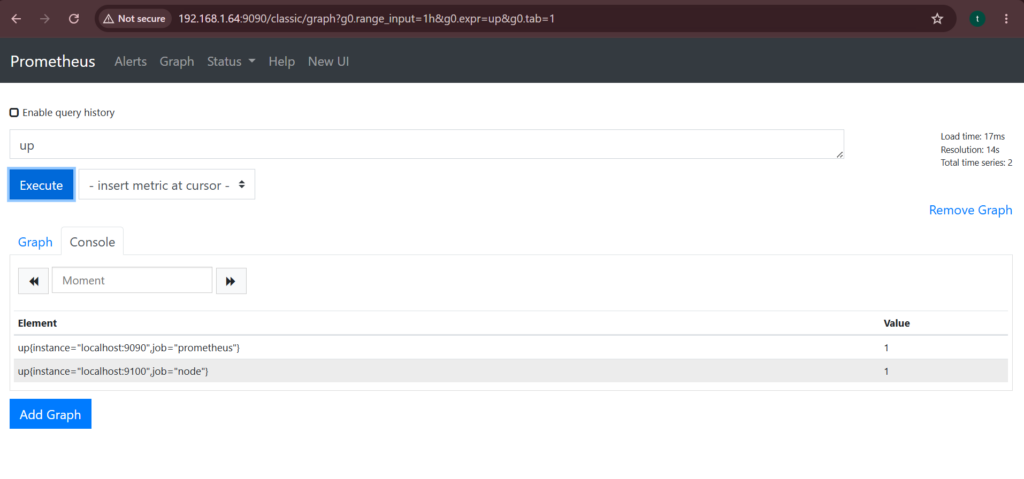Go back to the previous browser page
1024x479 pixels.
[x=16, y=19]
